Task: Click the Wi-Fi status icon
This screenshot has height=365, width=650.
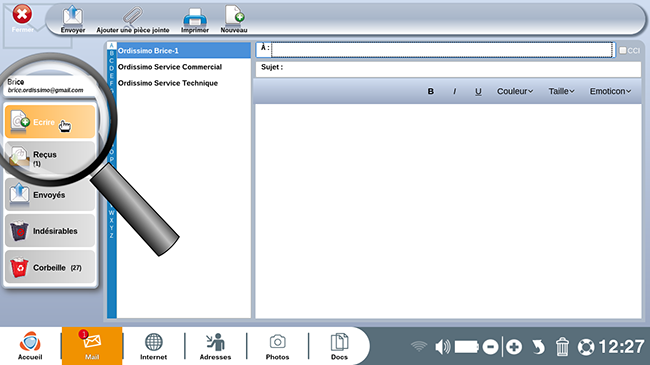Action: click(x=419, y=346)
